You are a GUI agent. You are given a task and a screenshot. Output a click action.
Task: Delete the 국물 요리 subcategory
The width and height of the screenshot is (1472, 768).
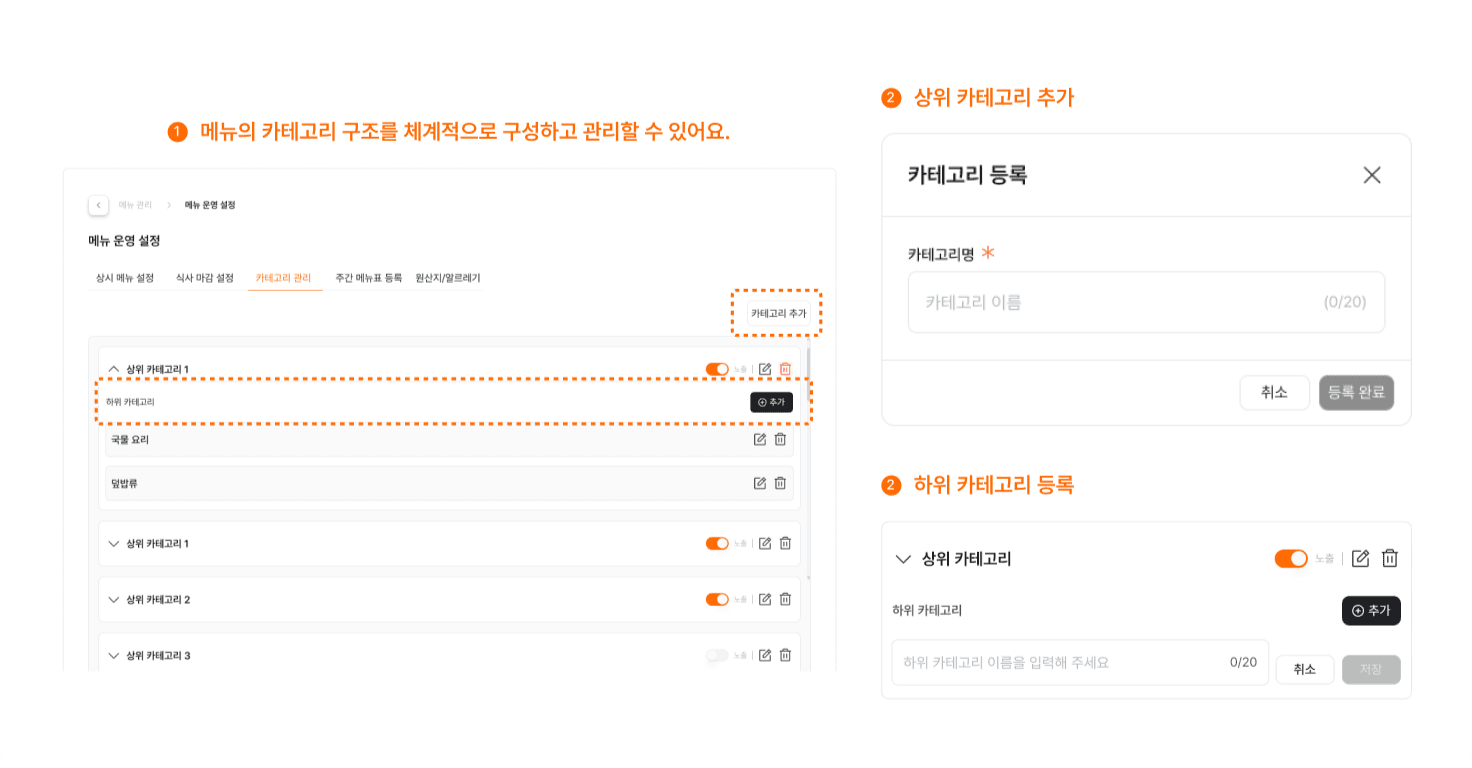780,439
